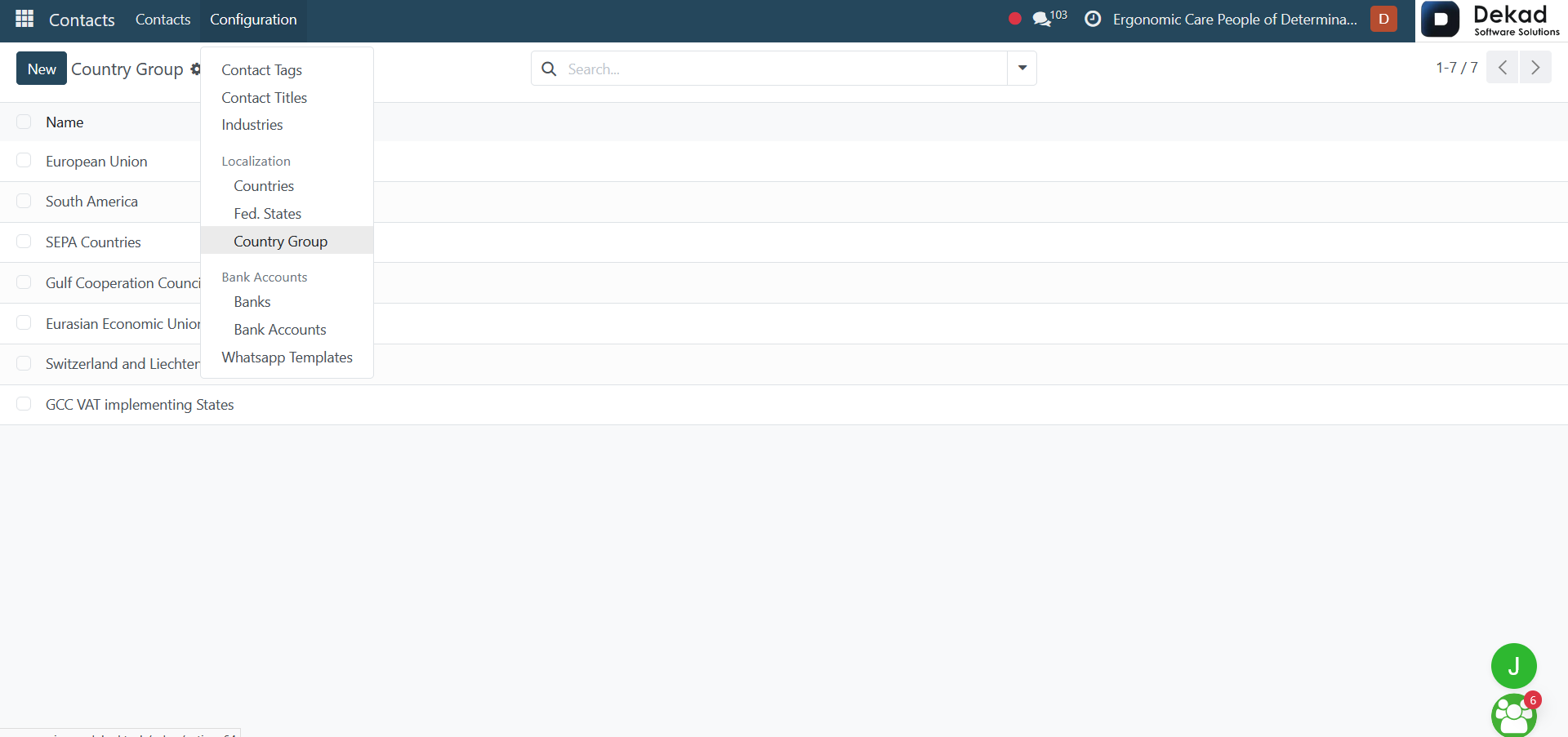The width and height of the screenshot is (1568, 737).
Task: Expand the search options dropdown arrow
Action: click(1022, 69)
